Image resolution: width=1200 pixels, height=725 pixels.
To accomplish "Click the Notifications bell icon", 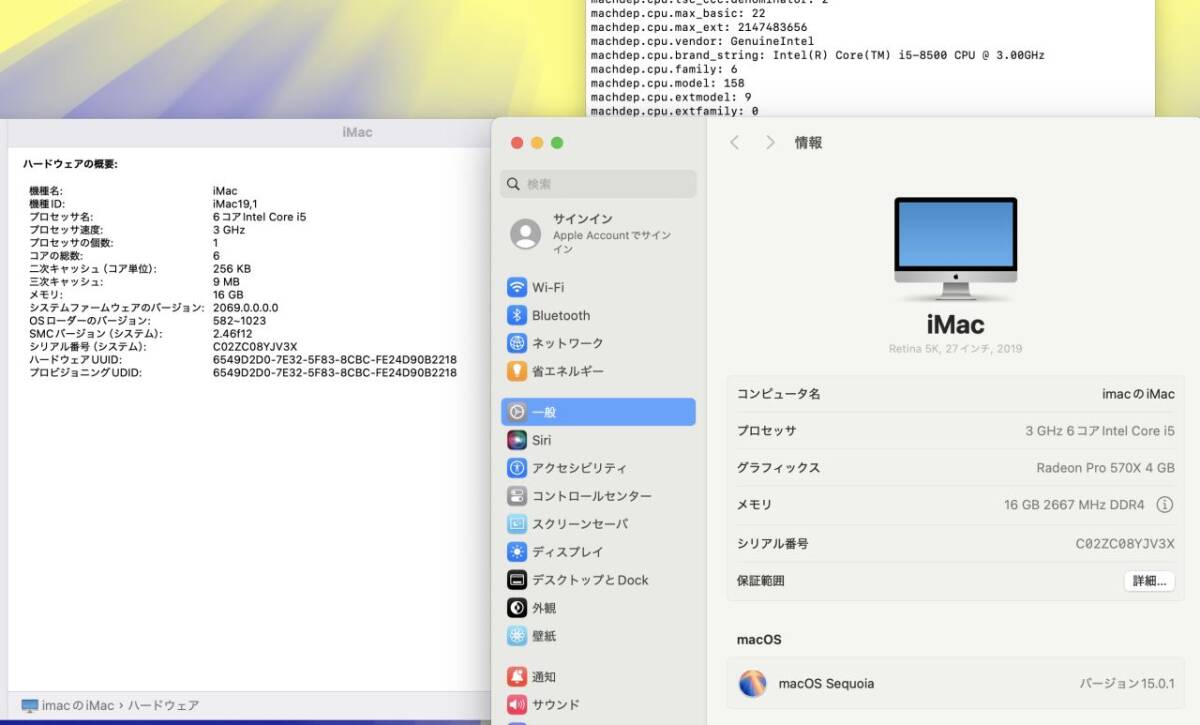I will click(x=517, y=677).
